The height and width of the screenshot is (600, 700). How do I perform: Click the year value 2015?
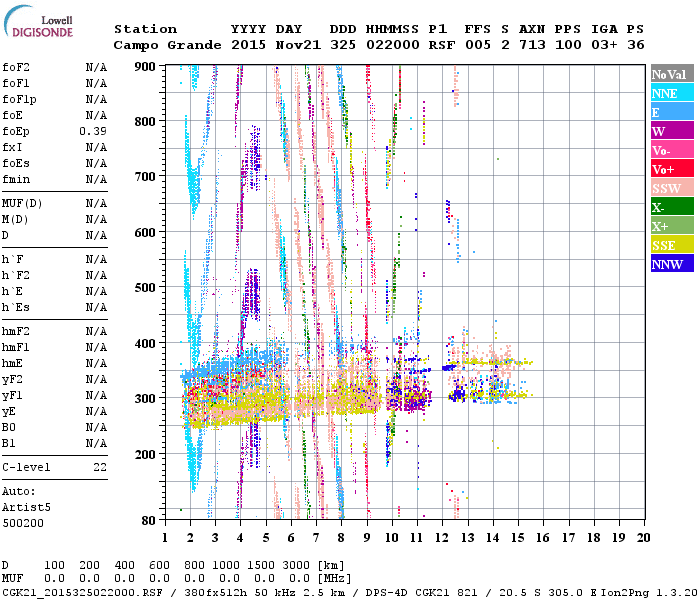coord(249,45)
